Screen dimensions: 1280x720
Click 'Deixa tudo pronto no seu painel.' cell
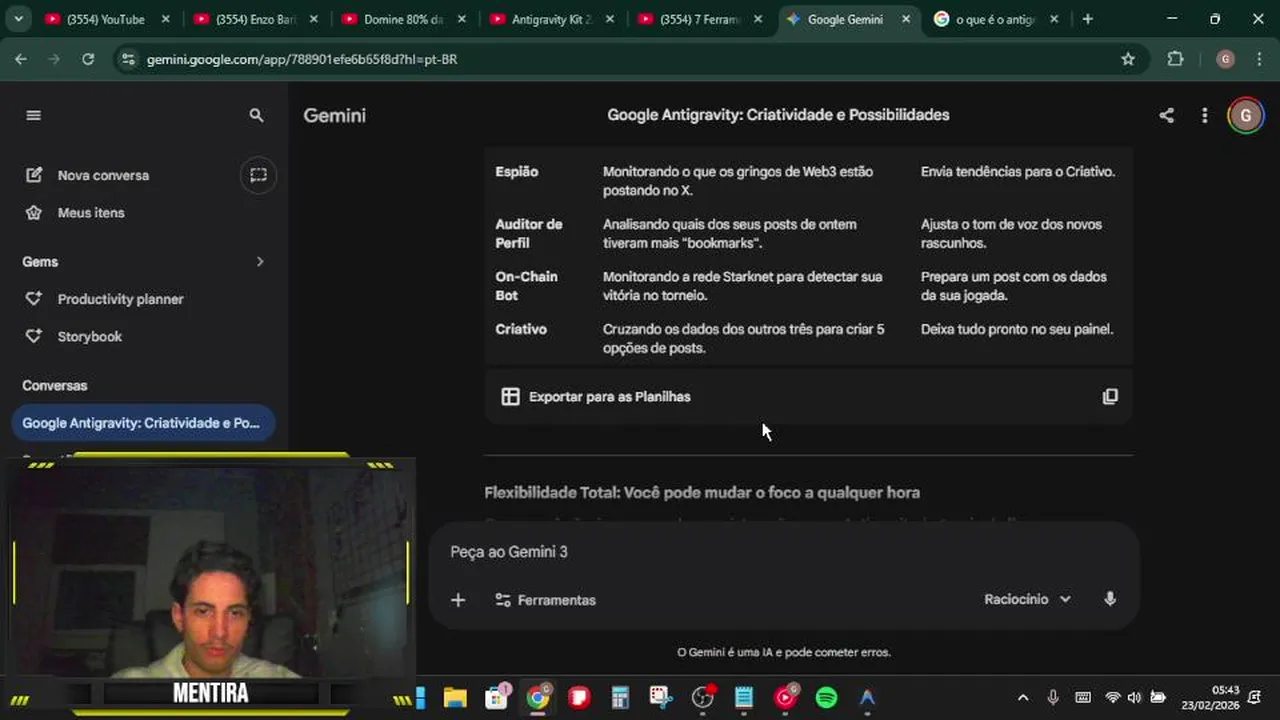tap(1017, 329)
